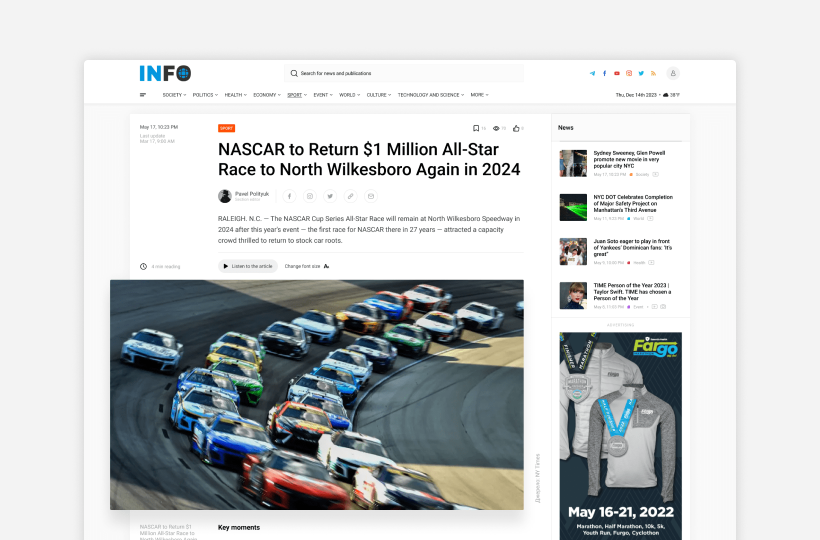This screenshot has height=540, width=820.
Task: Share the article on Twitter
Action: click(330, 196)
